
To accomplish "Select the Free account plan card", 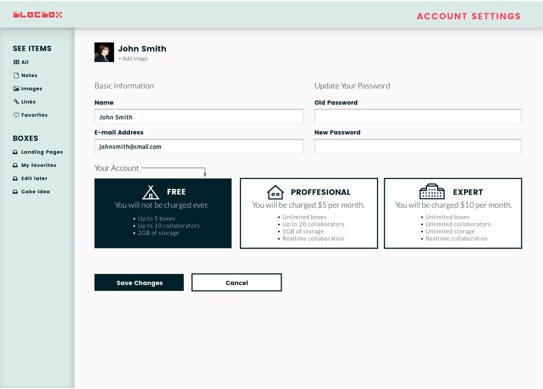I will pyautogui.click(x=163, y=213).
